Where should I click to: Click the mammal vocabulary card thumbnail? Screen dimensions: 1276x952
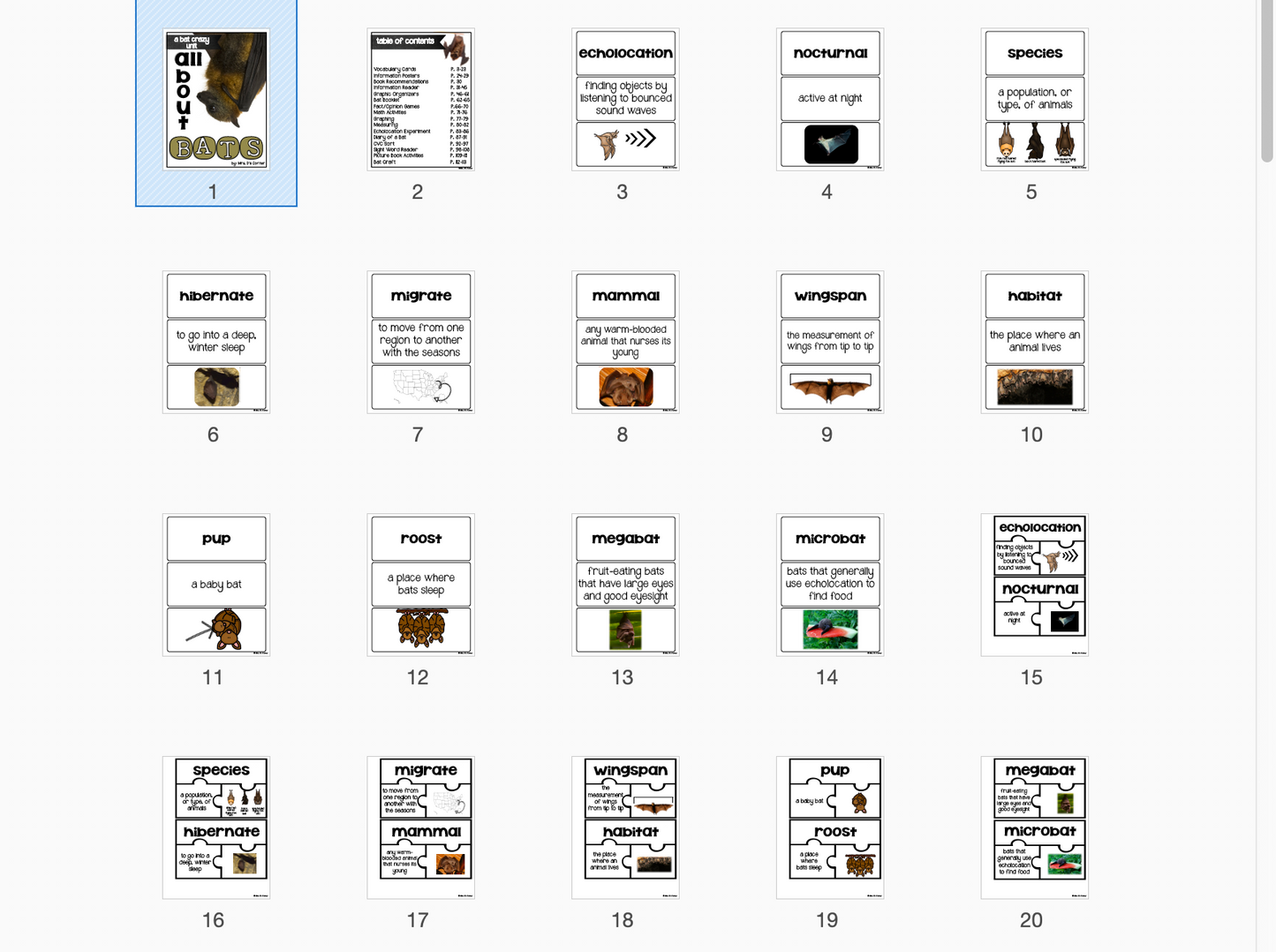pos(625,343)
